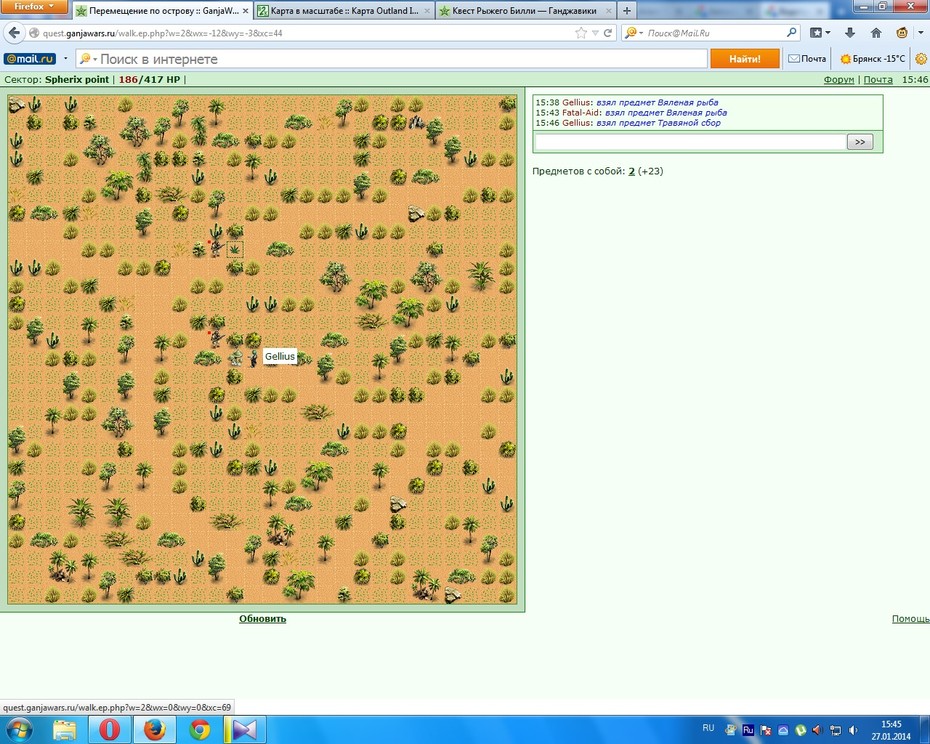
Task: Send chat message with >> button
Action: click(860, 142)
